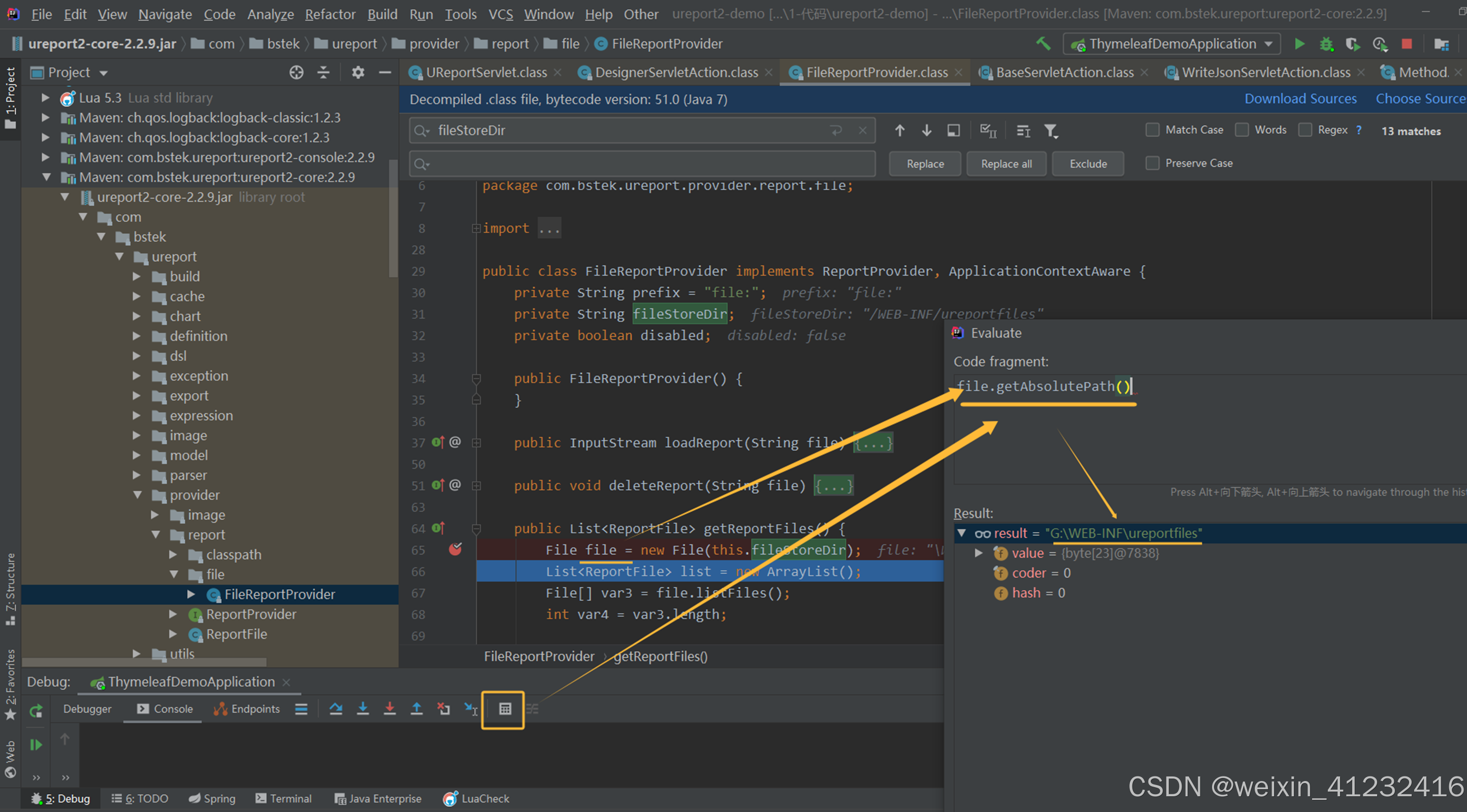Enable the Match Case checkbox
Screen dimensions: 1467x812
[1153, 130]
